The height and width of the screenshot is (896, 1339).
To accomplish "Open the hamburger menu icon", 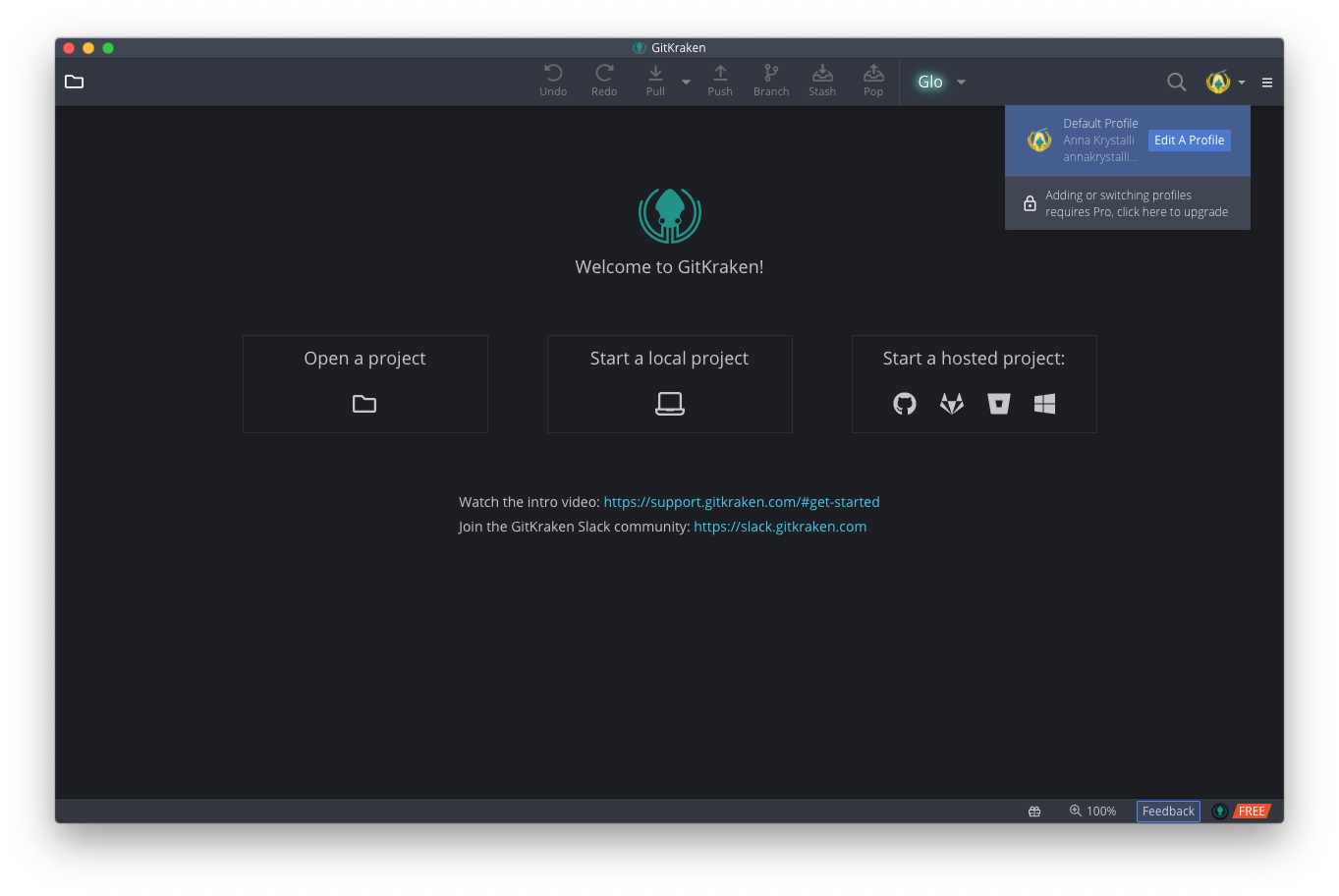I will (x=1267, y=83).
